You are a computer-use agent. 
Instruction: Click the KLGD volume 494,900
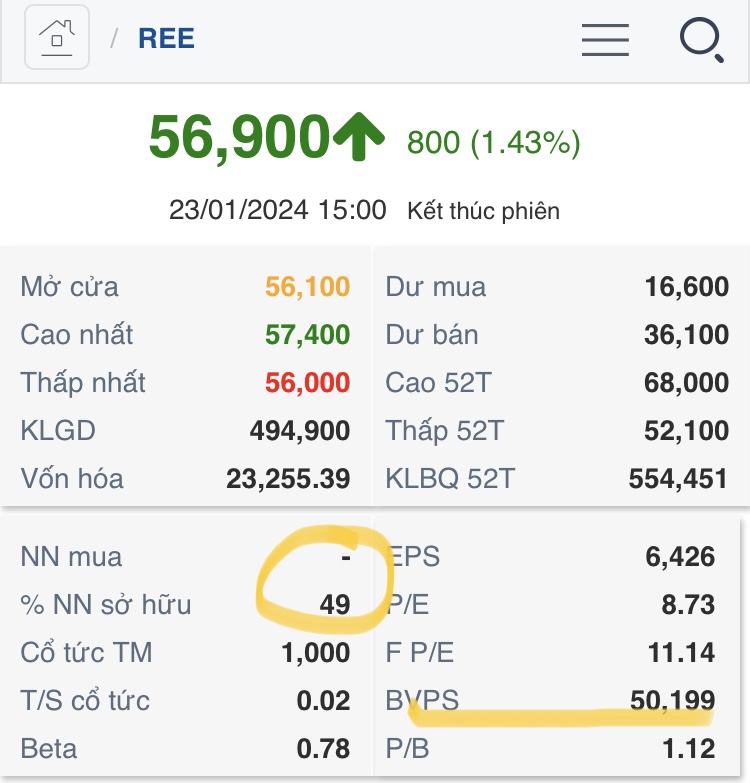pos(300,431)
